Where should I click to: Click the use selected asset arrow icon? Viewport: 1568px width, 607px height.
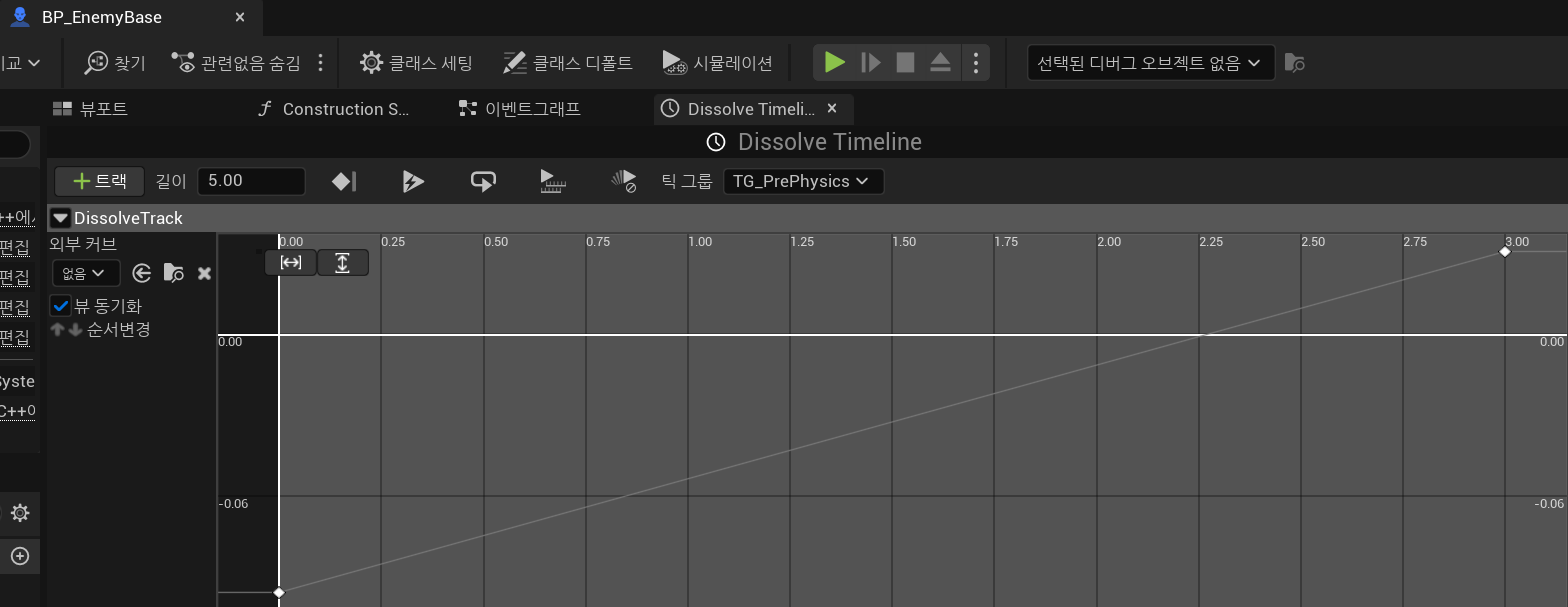click(x=142, y=273)
